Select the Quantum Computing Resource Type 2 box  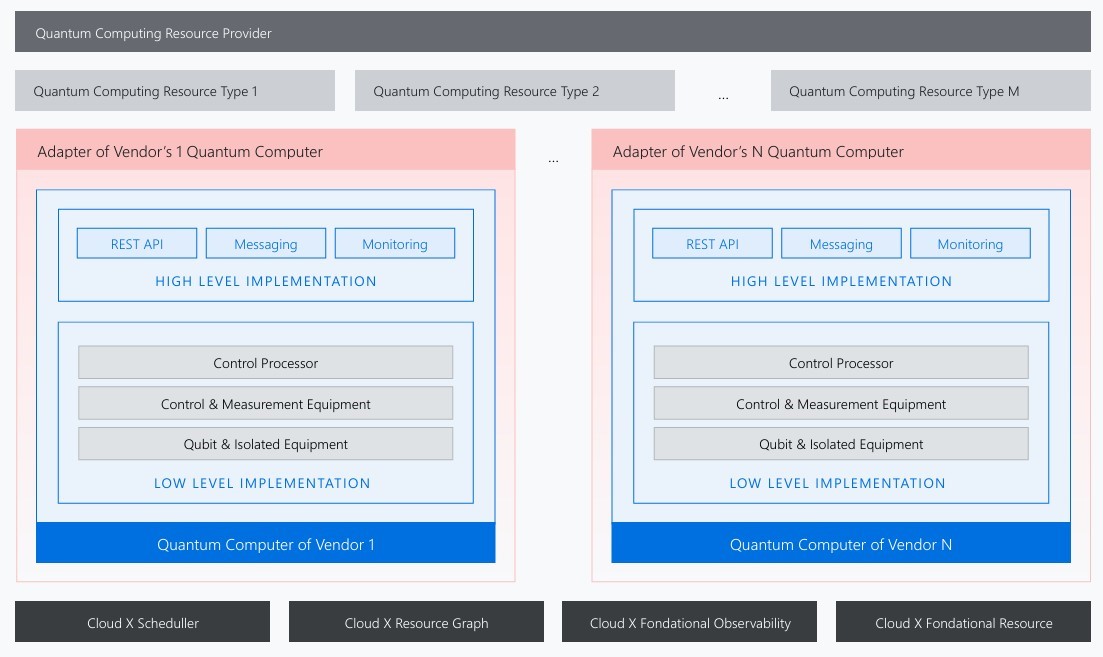pyautogui.click(x=514, y=91)
